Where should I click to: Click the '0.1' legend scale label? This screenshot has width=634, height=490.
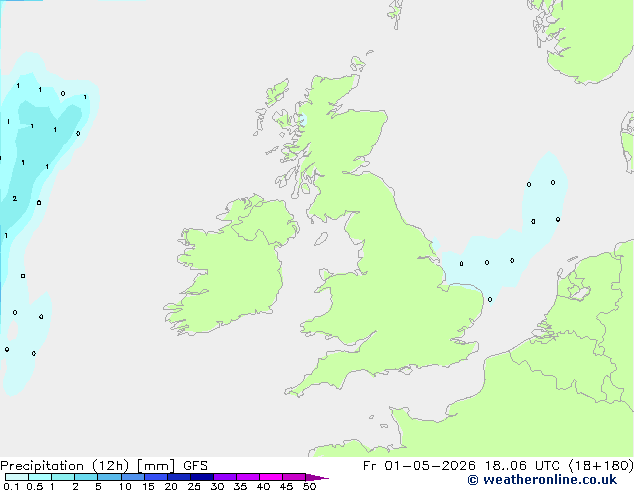click(11, 486)
